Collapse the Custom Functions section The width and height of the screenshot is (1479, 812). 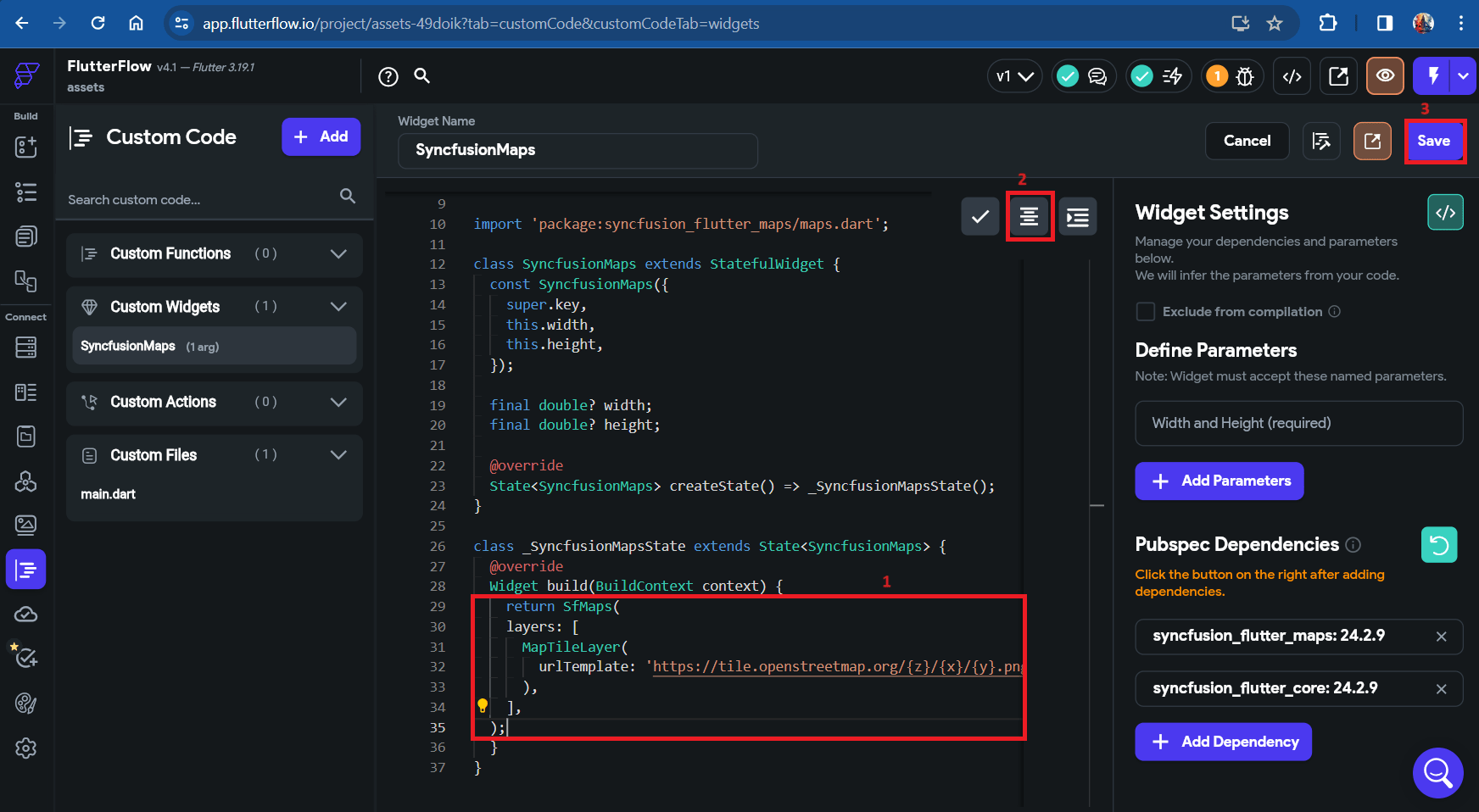pos(338,254)
